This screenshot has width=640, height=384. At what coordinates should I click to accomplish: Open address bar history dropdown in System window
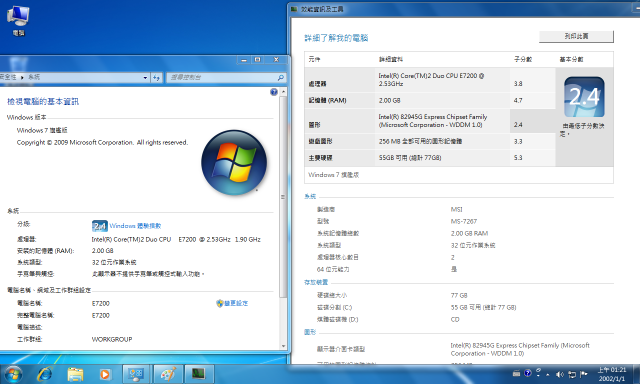pos(145,78)
